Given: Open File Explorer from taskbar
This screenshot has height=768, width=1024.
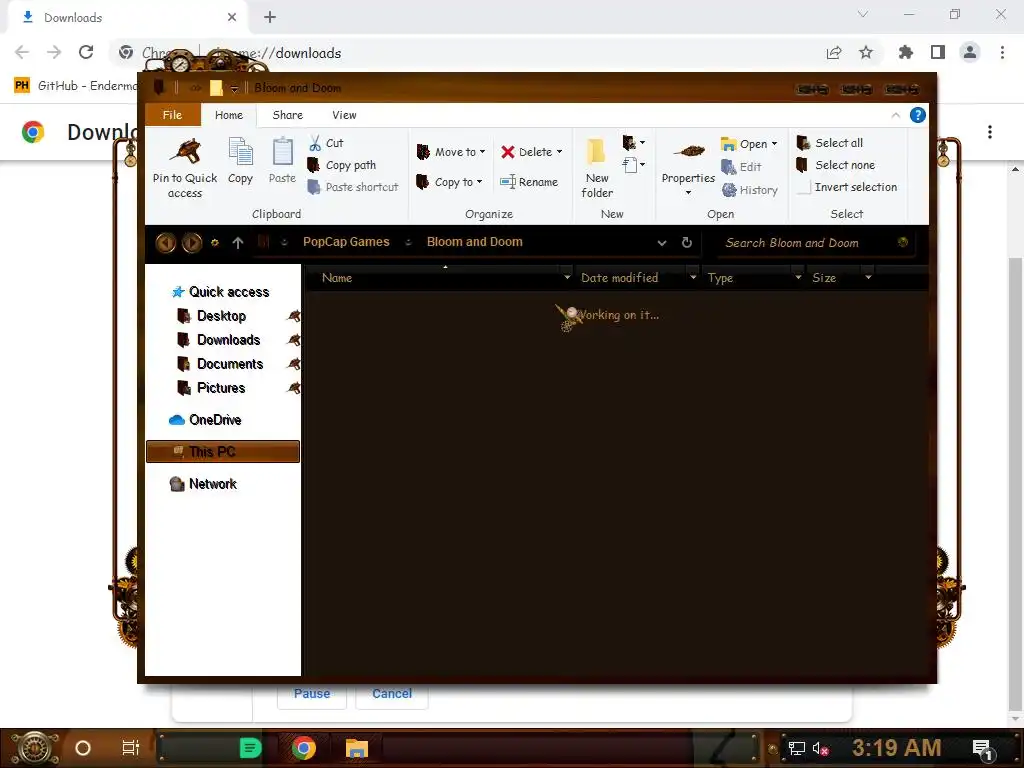Looking at the screenshot, I should click(x=357, y=748).
